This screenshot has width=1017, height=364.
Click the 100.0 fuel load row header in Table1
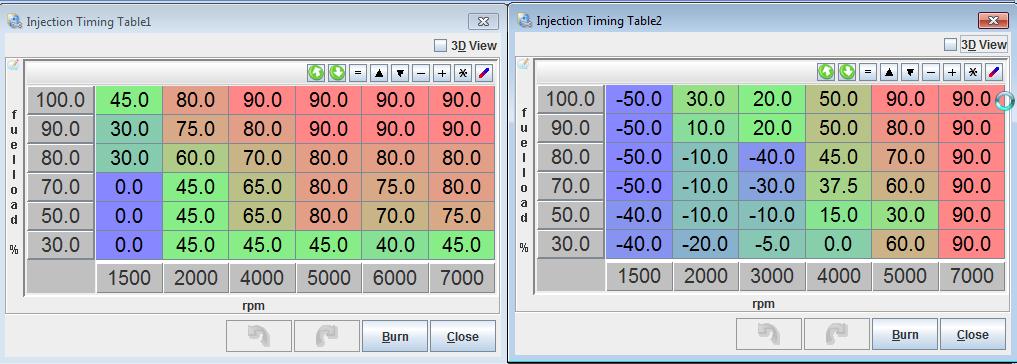coord(61,100)
